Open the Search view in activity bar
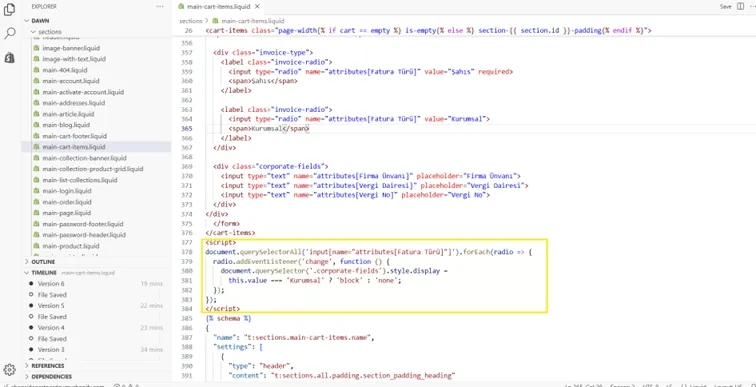Viewport: 756px width, 387px height. click(x=9, y=33)
